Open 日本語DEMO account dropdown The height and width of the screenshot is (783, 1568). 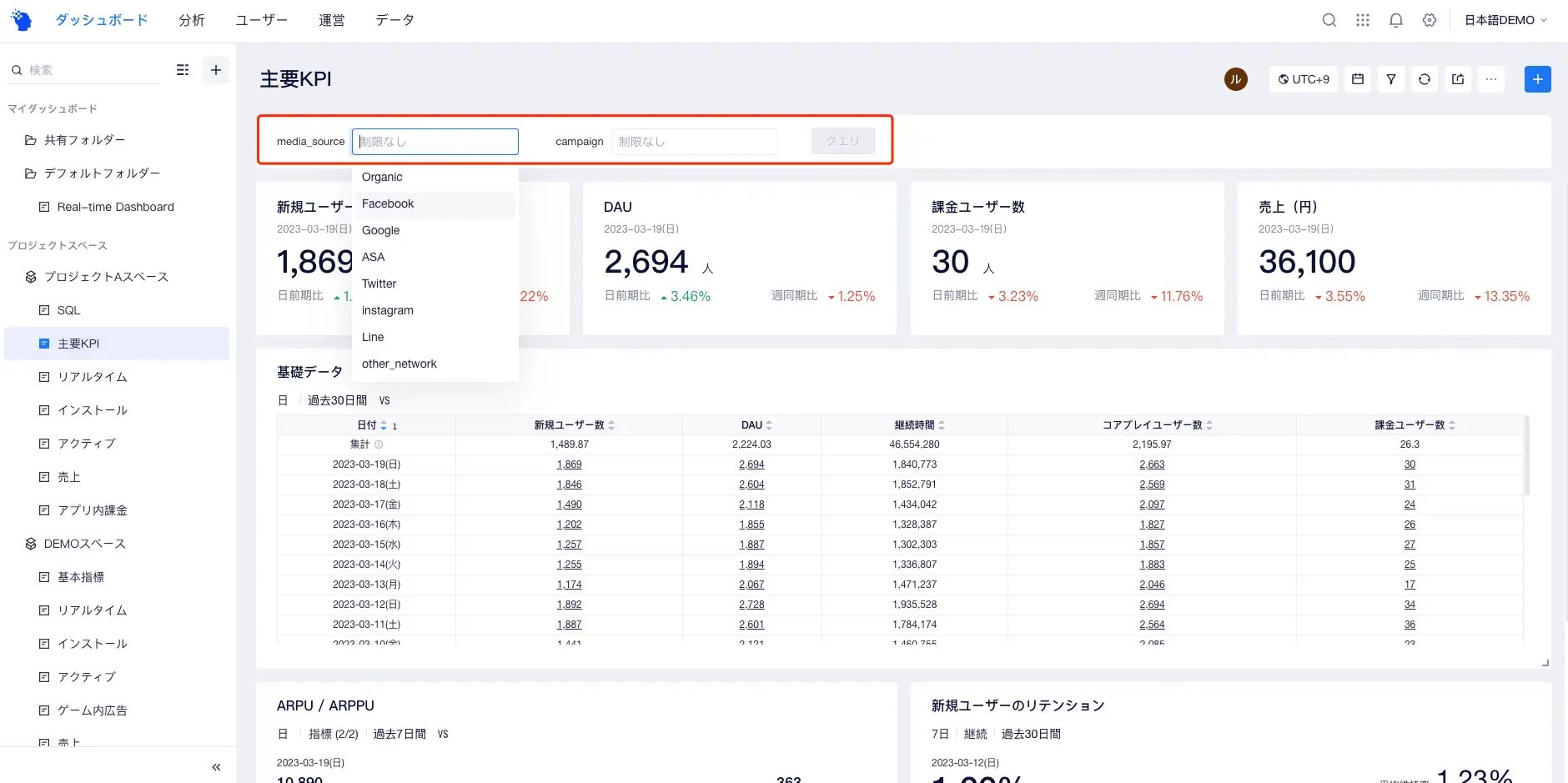tap(1505, 20)
